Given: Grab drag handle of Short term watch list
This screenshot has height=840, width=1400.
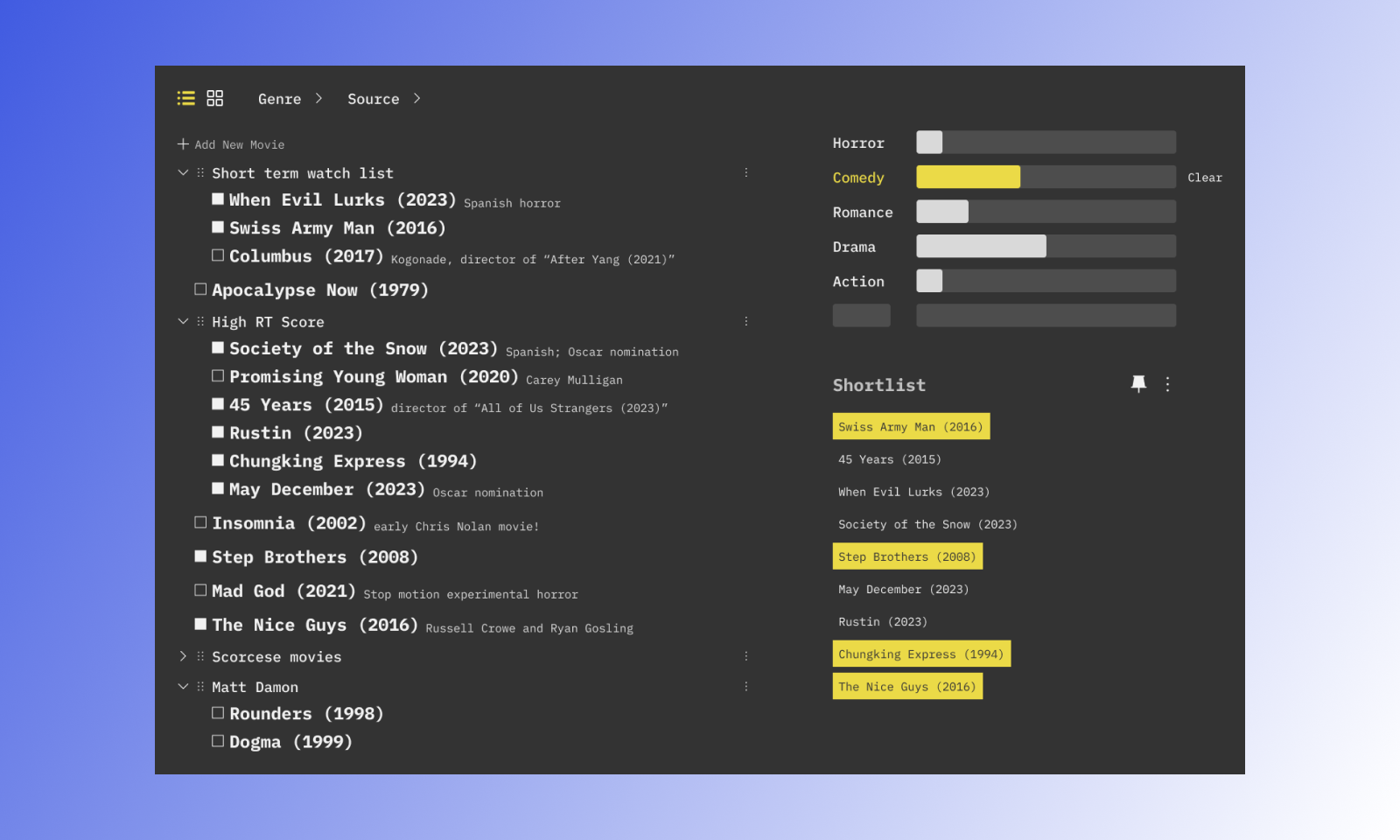Looking at the screenshot, I should [200, 173].
